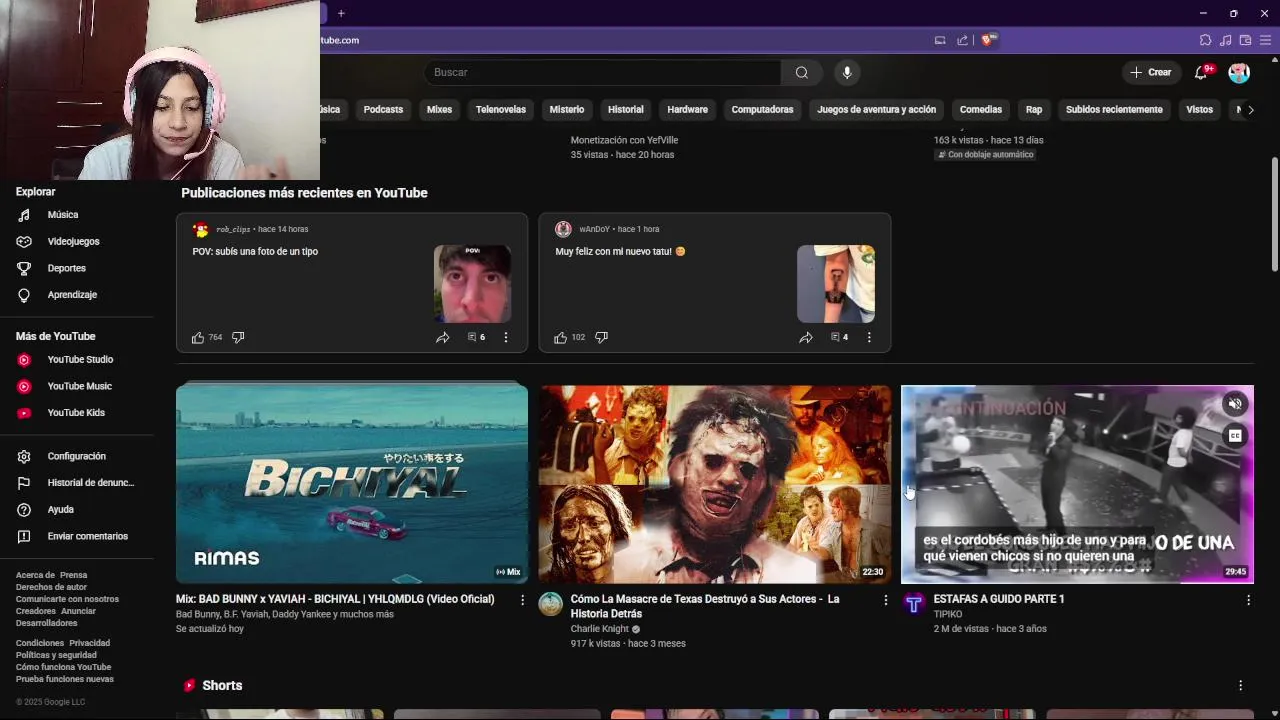Like the wAnDoY post

561,337
